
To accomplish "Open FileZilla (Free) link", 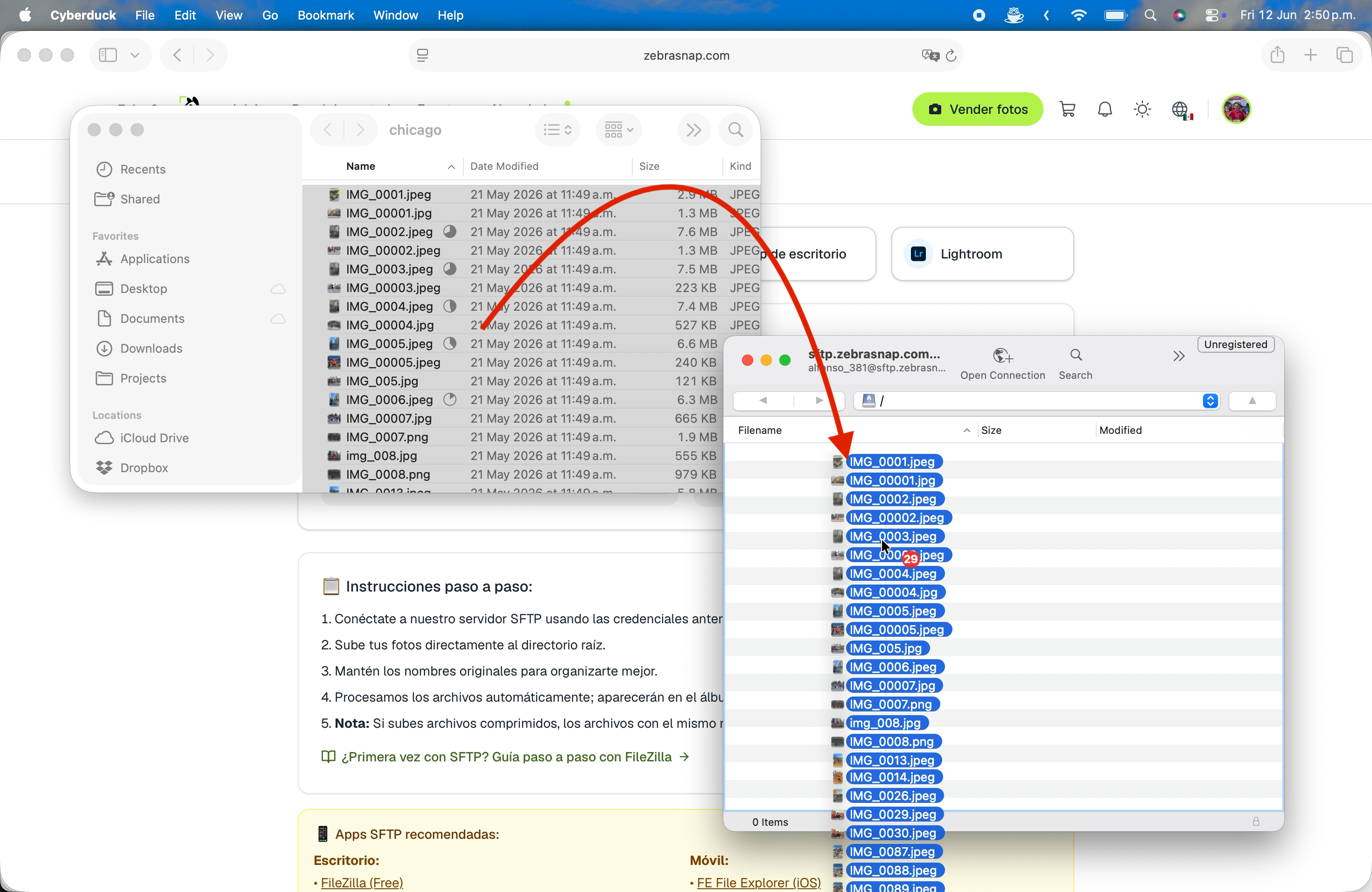I will point(362,882).
